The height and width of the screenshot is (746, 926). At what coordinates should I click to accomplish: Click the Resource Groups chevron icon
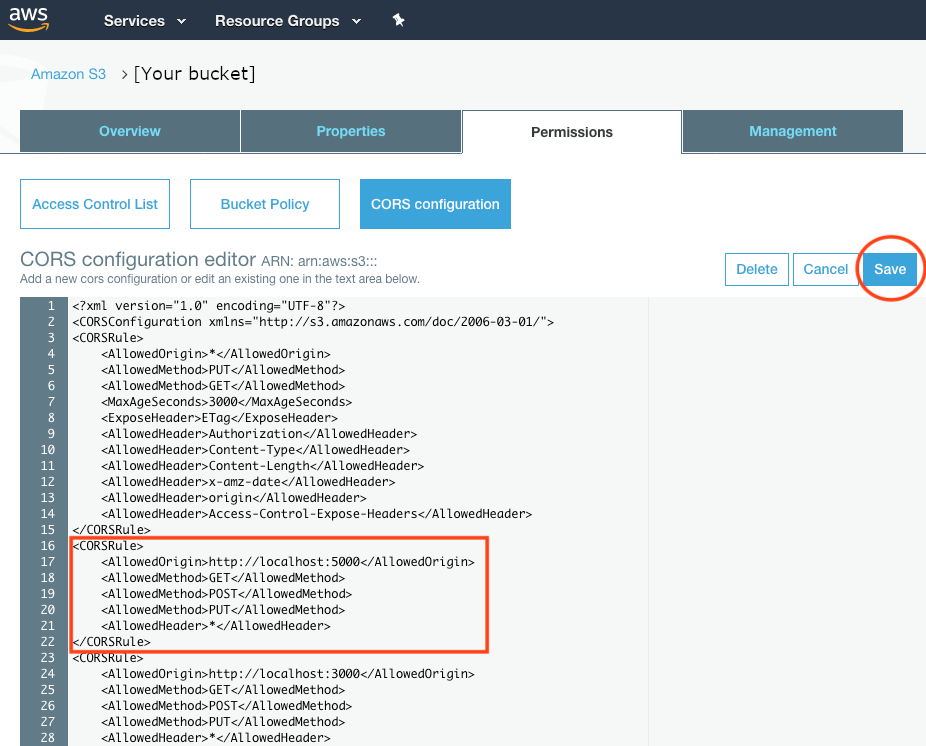tap(355, 21)
